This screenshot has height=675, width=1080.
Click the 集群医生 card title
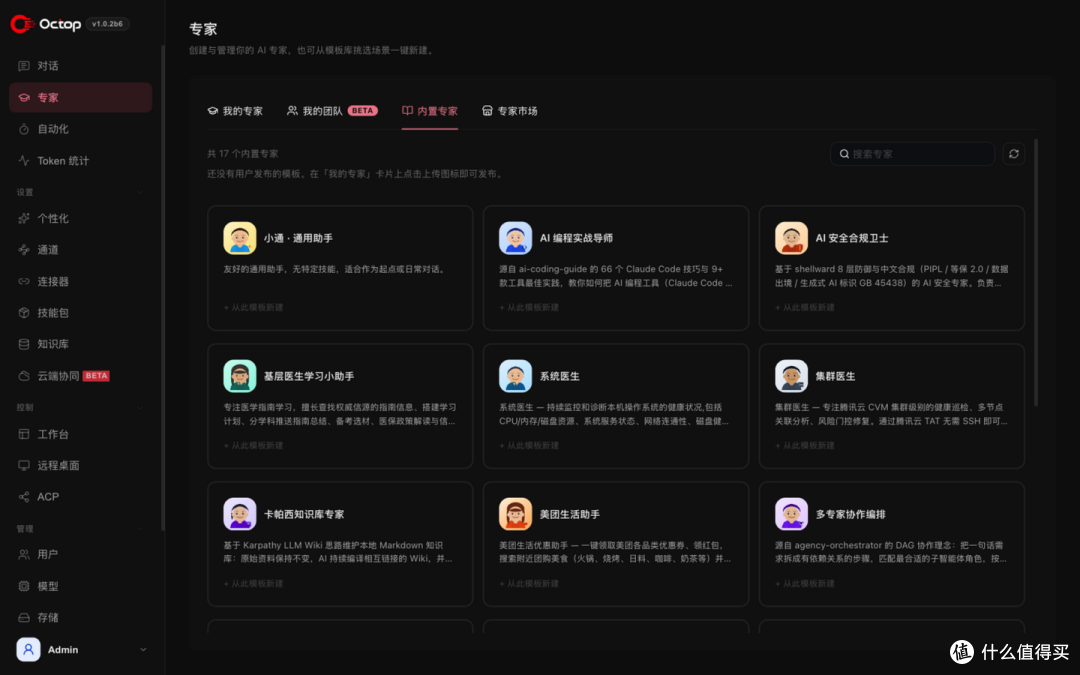click(835, 376)
